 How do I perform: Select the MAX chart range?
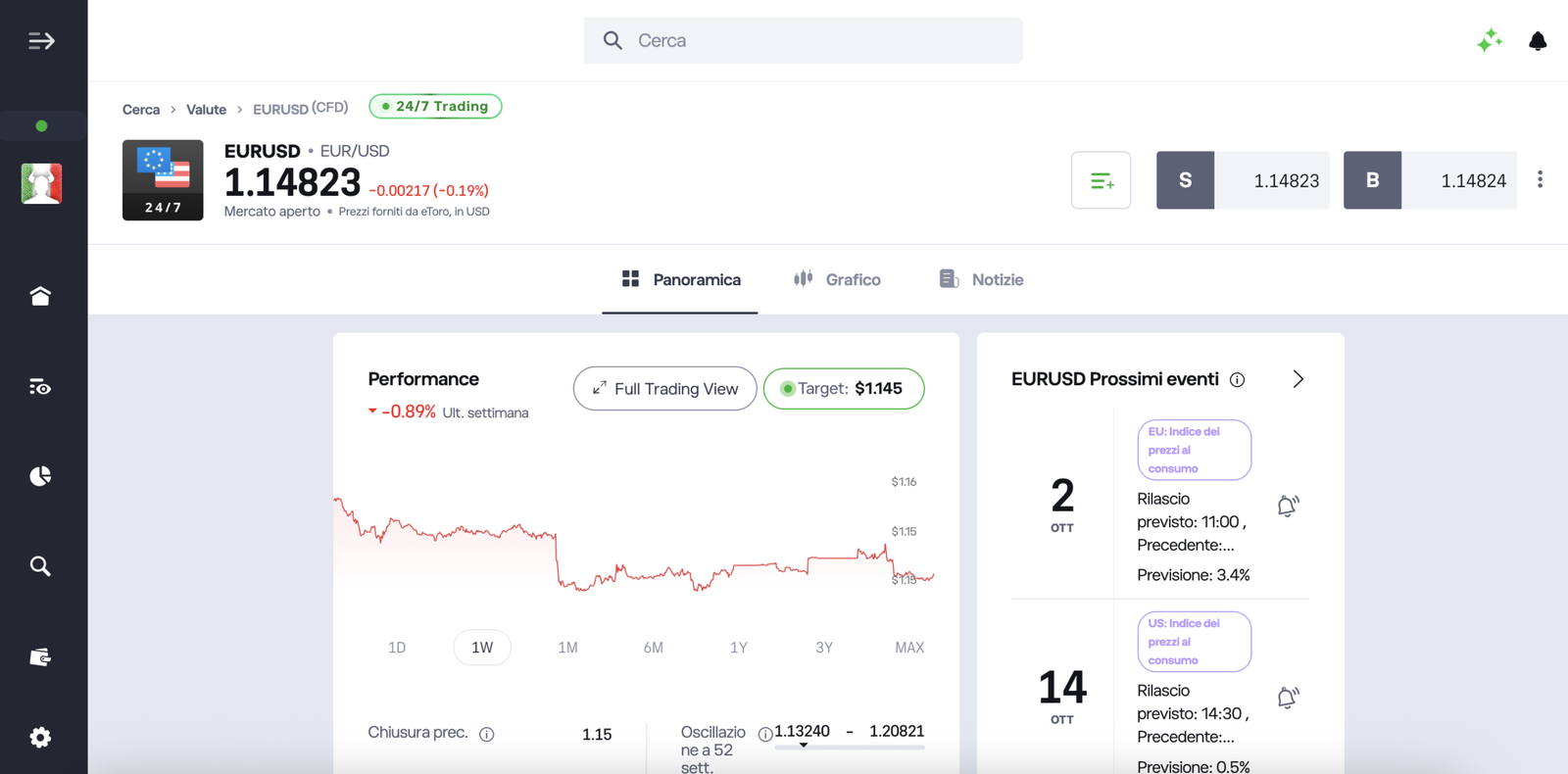pos(909,648)
